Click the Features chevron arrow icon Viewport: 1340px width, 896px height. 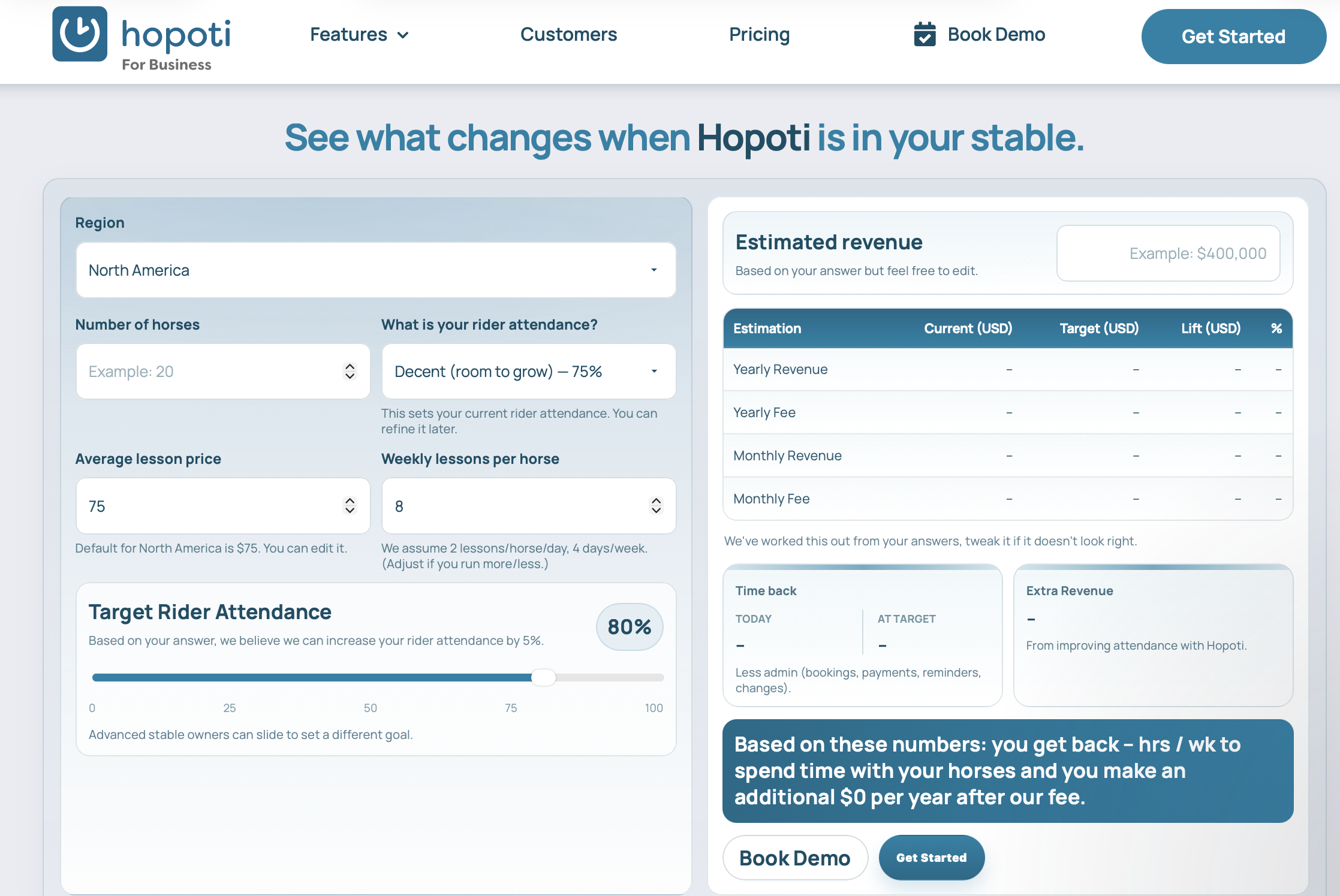pyautogui.click(x=403, y=35)
